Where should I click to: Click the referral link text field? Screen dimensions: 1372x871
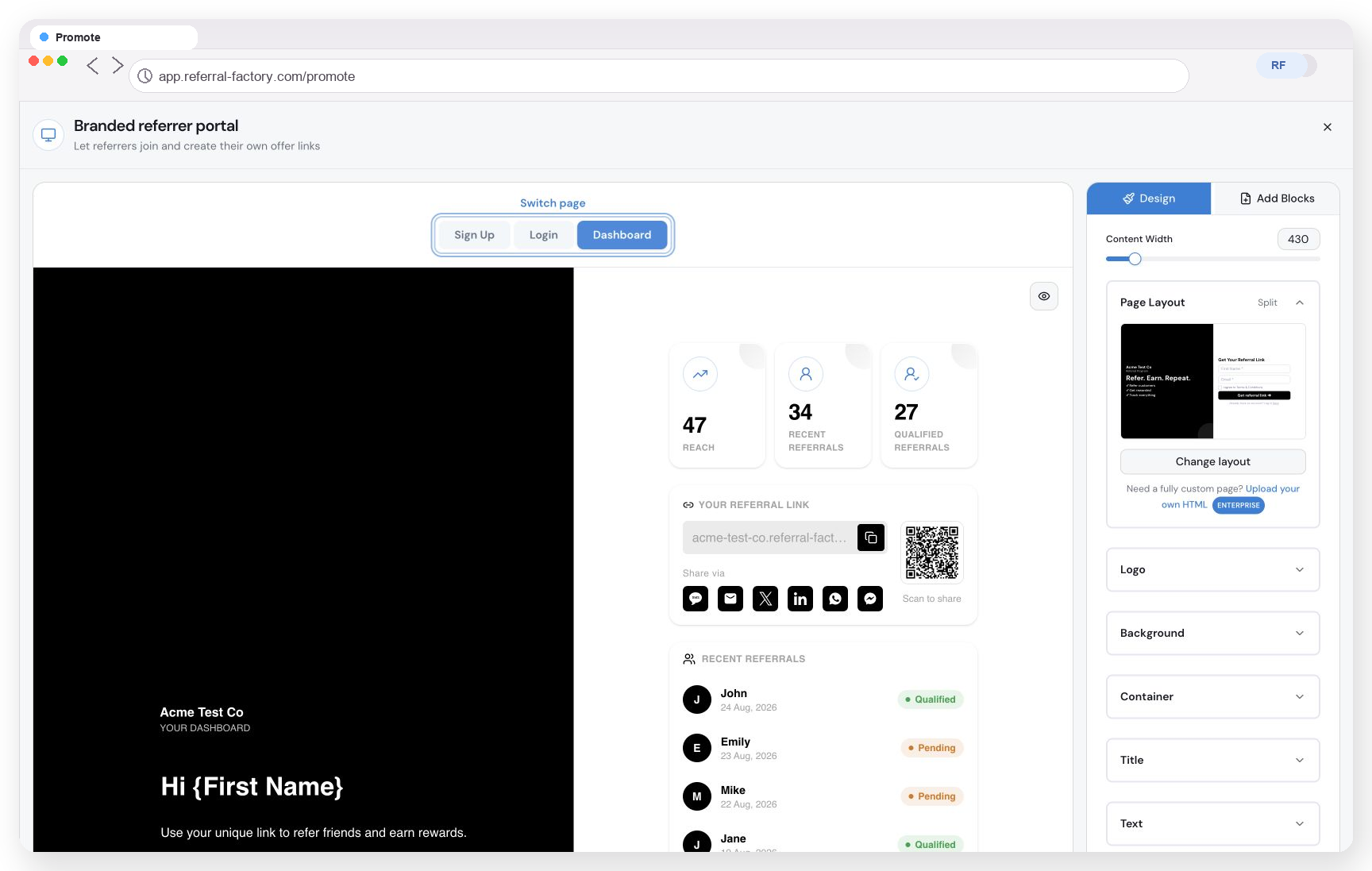[769, 538]
